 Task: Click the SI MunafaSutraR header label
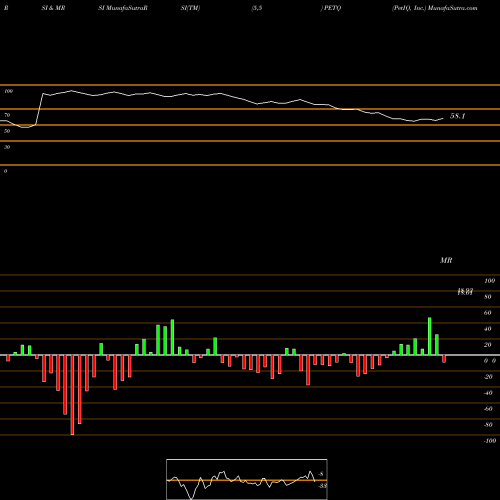click(123, 8)
